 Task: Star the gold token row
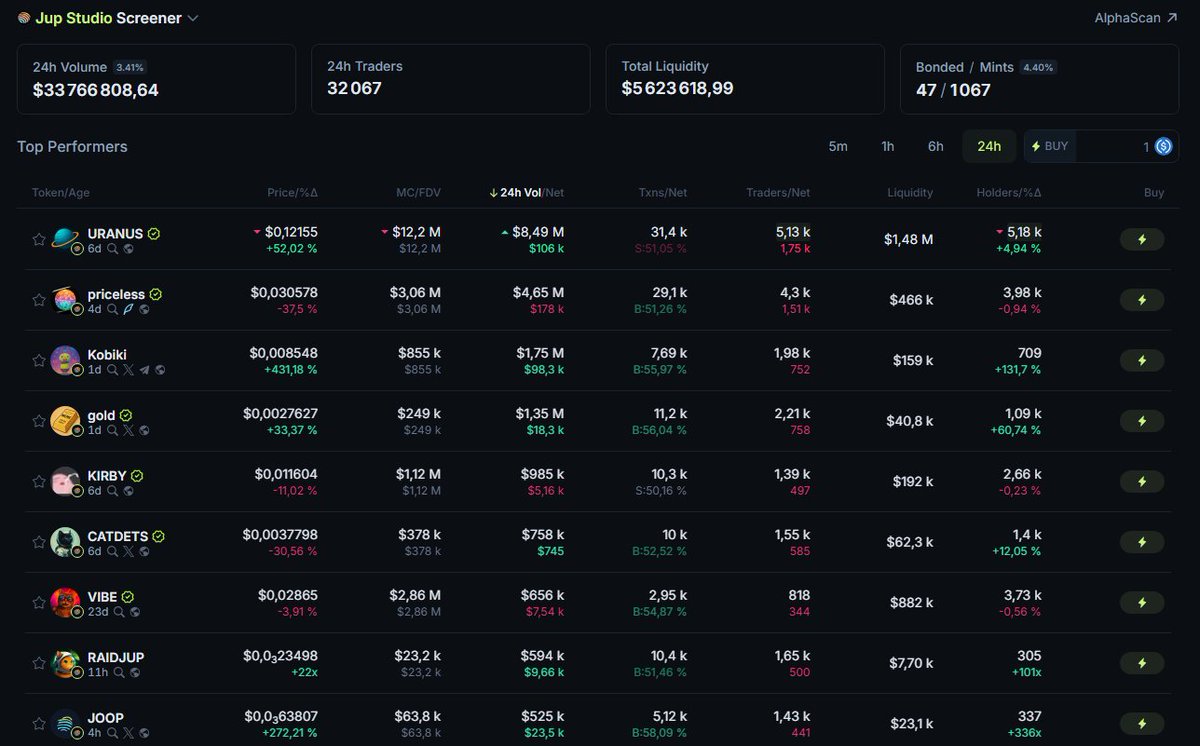[x=39, y=421]
